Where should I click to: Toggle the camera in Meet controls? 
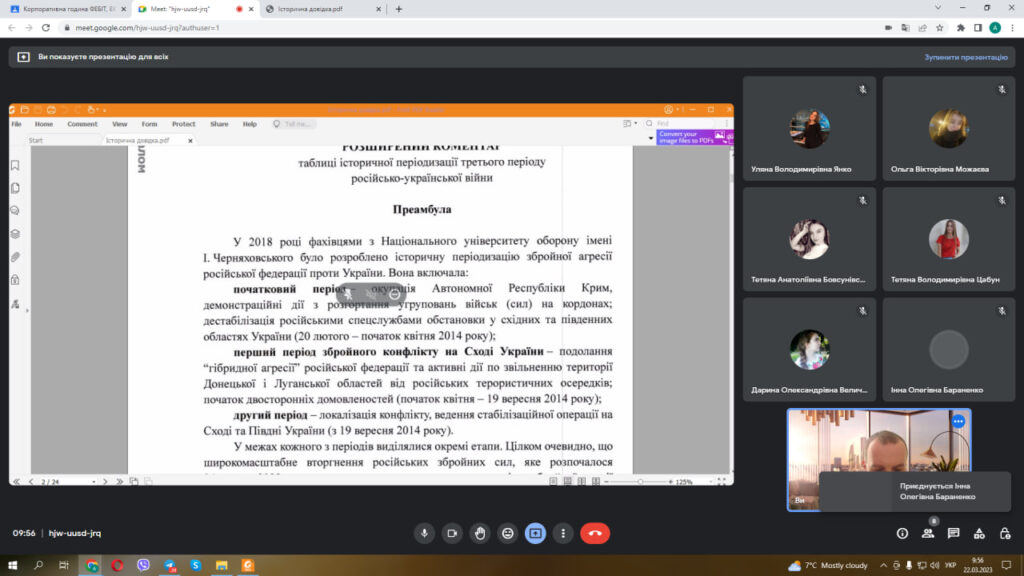pos(452,533)
